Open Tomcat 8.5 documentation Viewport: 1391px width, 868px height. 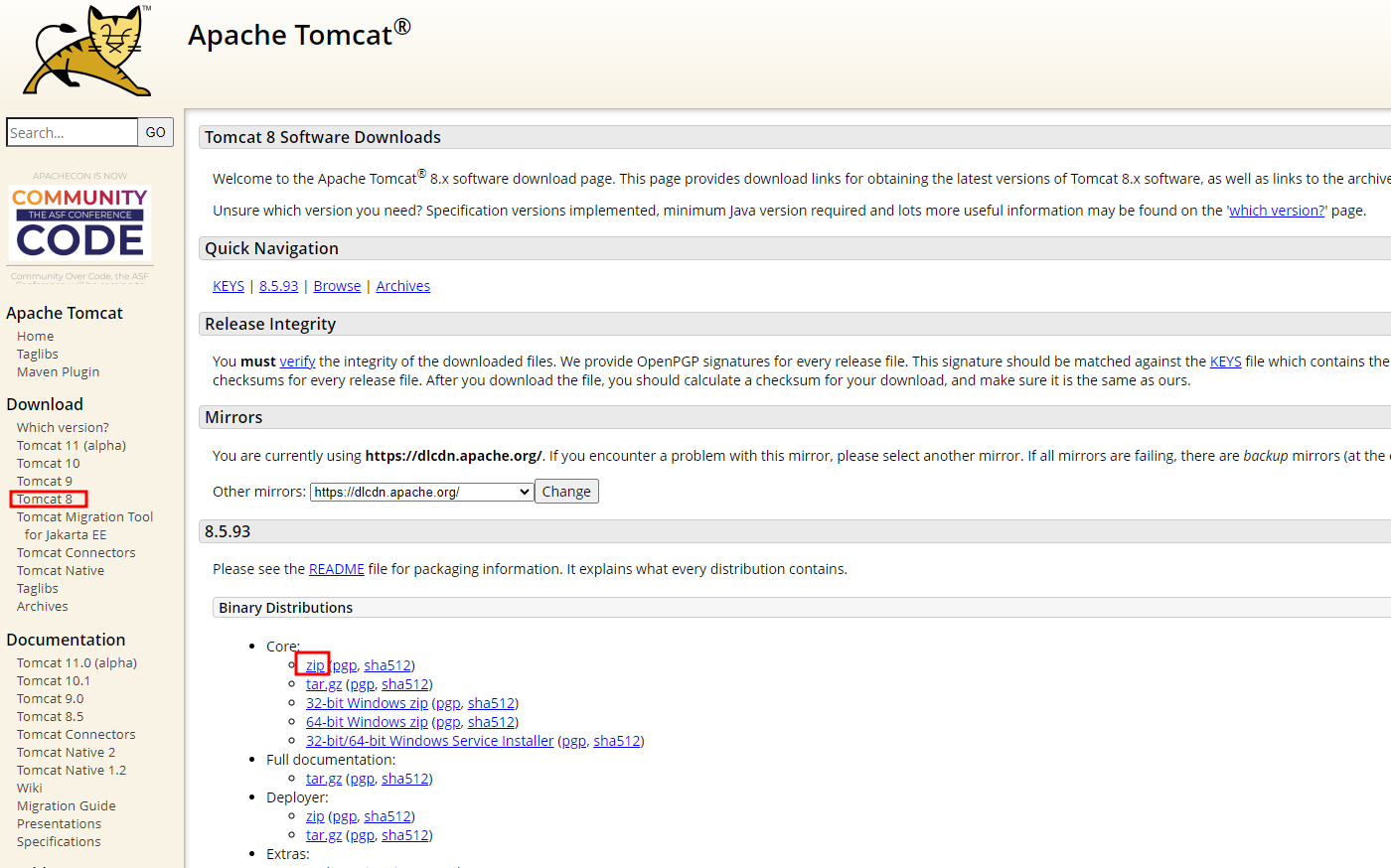(50, 717)
